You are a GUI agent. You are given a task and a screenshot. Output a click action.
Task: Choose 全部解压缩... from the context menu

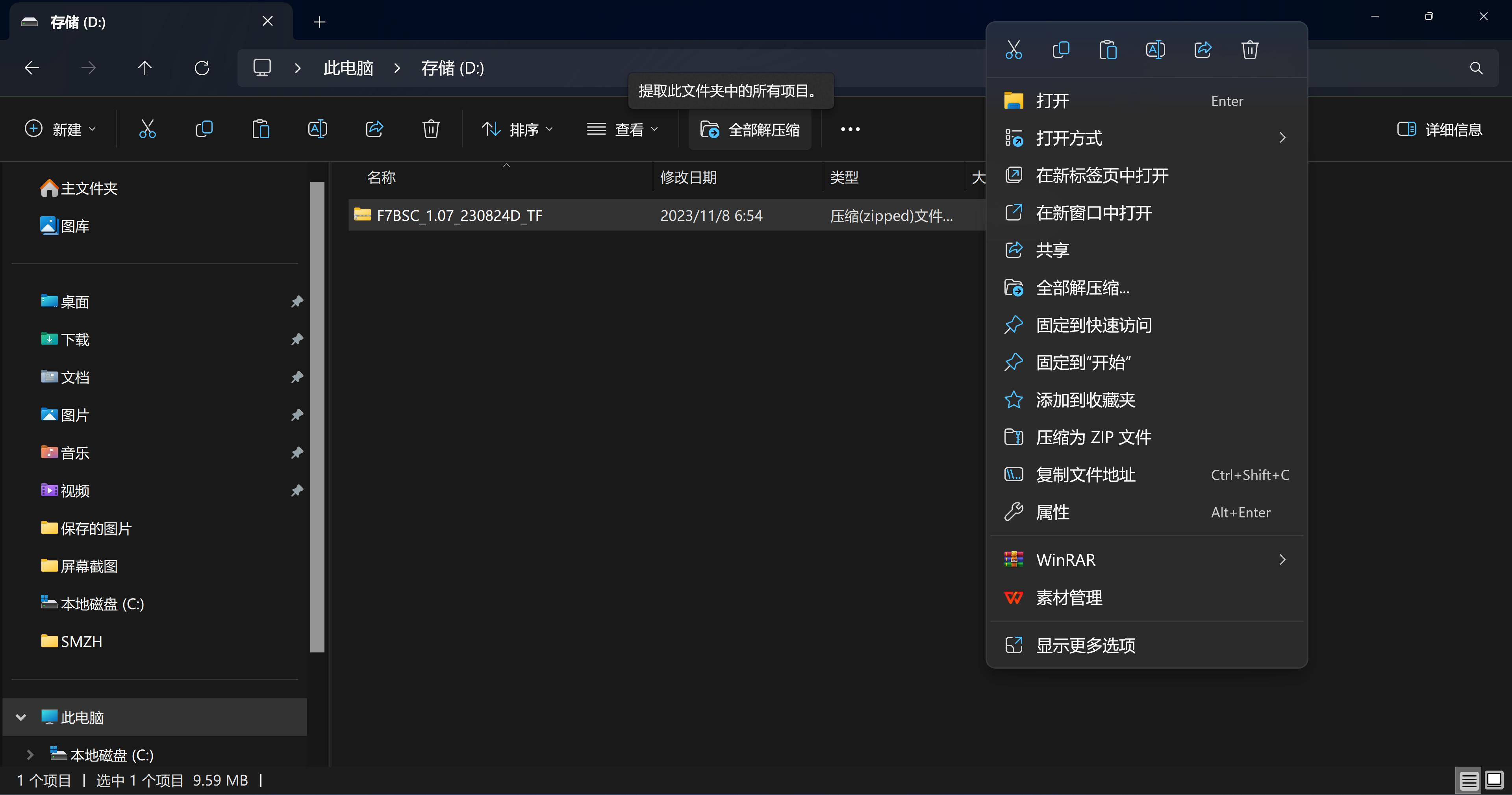[1082, 288]
